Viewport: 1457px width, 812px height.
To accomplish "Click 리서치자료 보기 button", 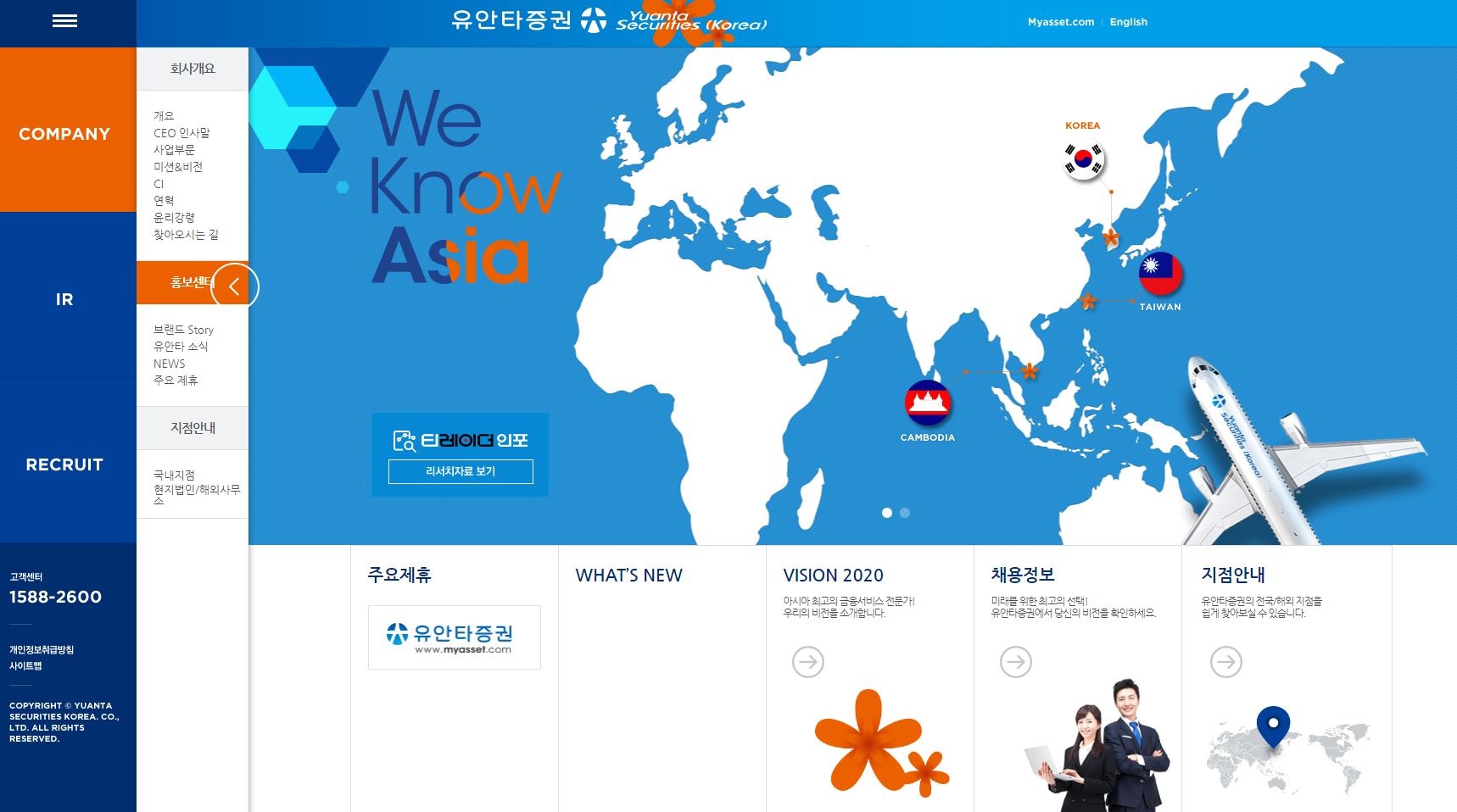I will tap(461, 471).
